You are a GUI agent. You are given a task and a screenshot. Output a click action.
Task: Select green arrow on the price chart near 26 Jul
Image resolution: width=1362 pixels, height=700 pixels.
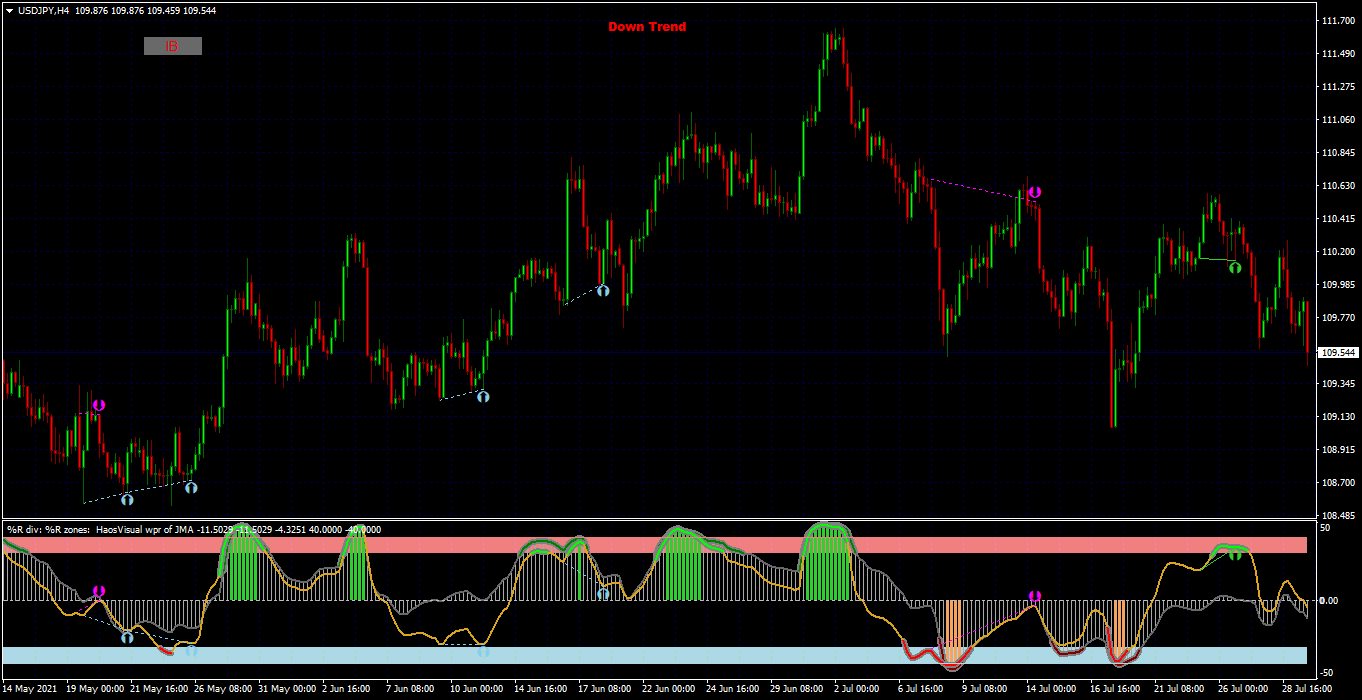[x=1235, y=267]
